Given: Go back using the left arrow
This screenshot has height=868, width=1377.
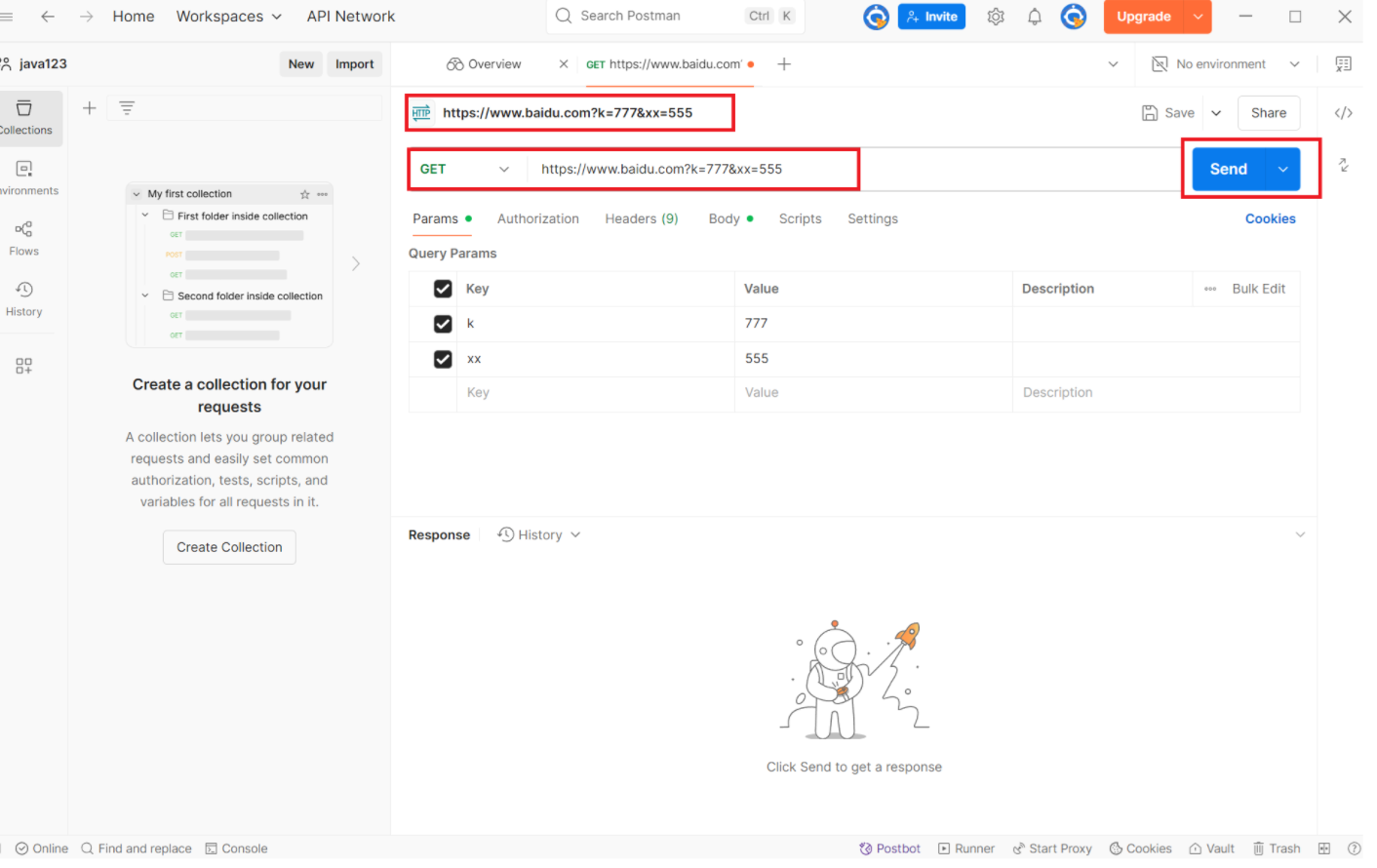Looking at the screenshot, I should click(x=47, y=17).
